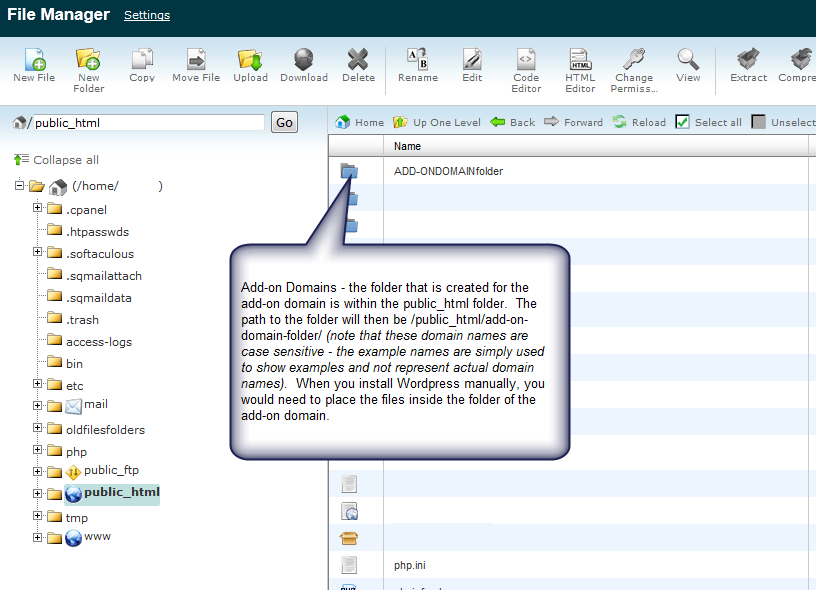Screen dimensions: 816x590
Task: Open the Code Editor tool
Action: [x=526, y=60]
